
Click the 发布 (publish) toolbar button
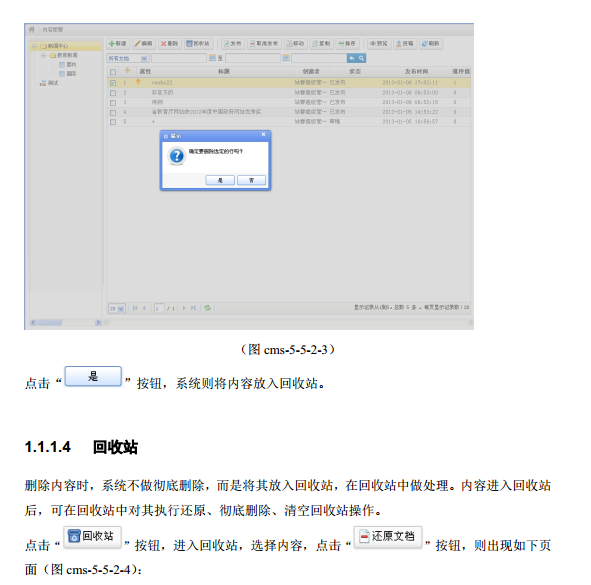pos(233,44)
